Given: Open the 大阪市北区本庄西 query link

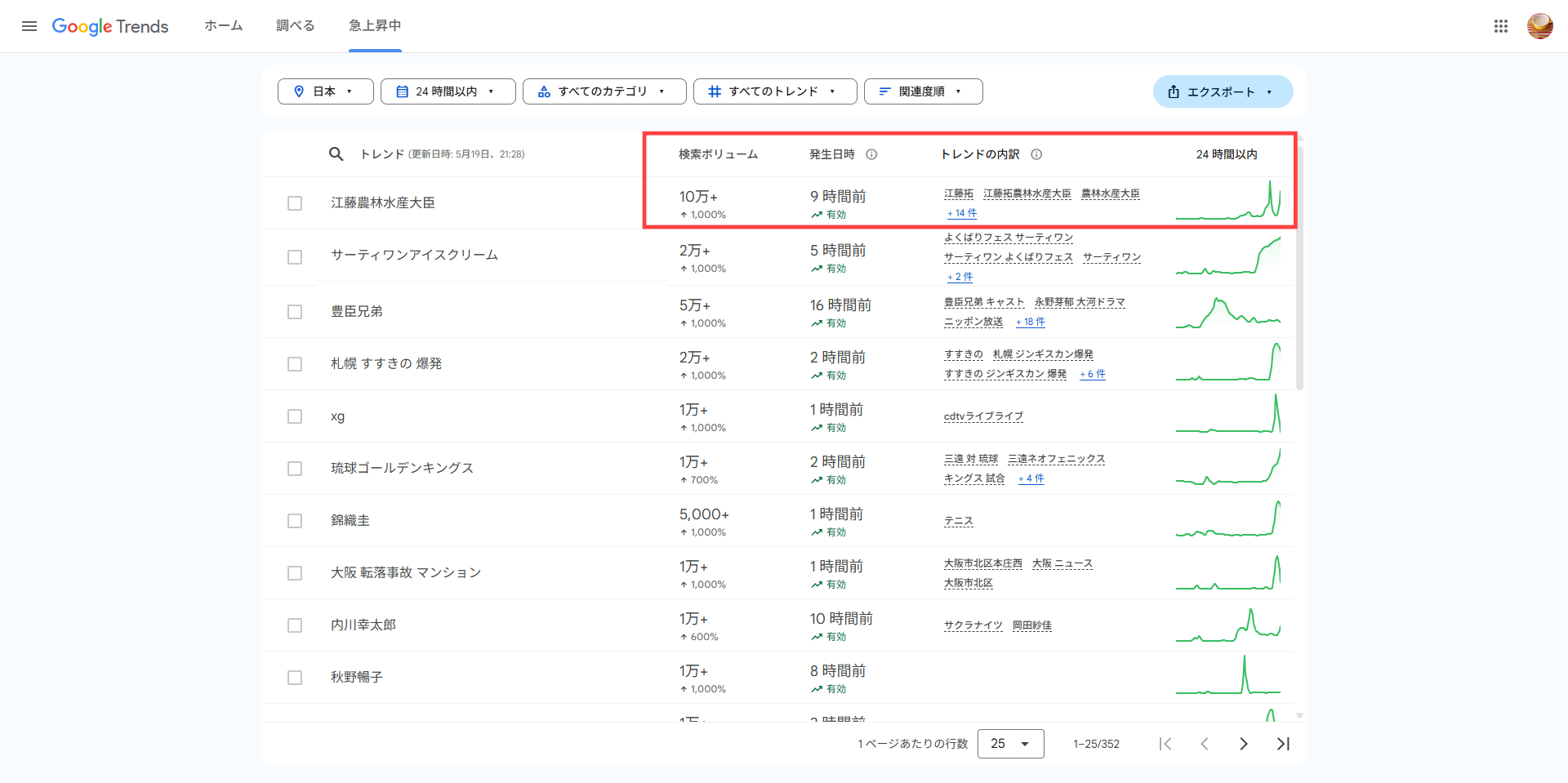Looking at the screenshot, I should (x=983, y=563).
